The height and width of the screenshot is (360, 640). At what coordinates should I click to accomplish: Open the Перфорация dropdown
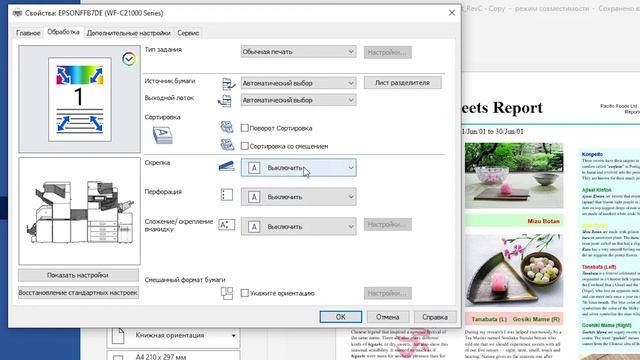click(298, 197)
